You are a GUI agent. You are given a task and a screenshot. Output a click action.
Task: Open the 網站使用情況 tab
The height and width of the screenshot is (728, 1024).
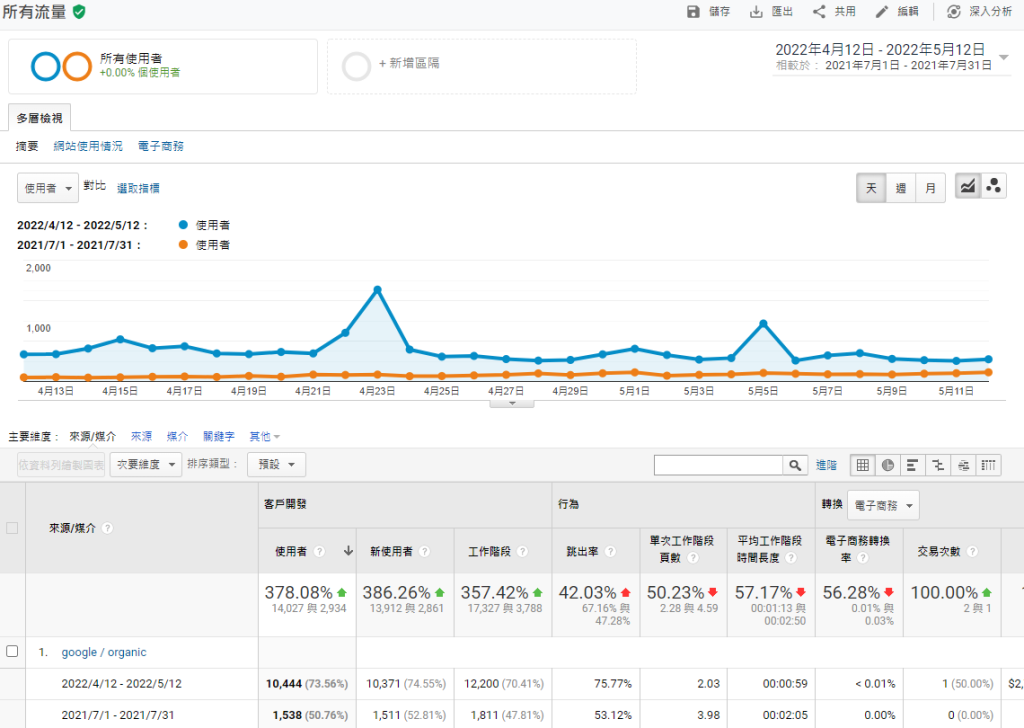88,146
